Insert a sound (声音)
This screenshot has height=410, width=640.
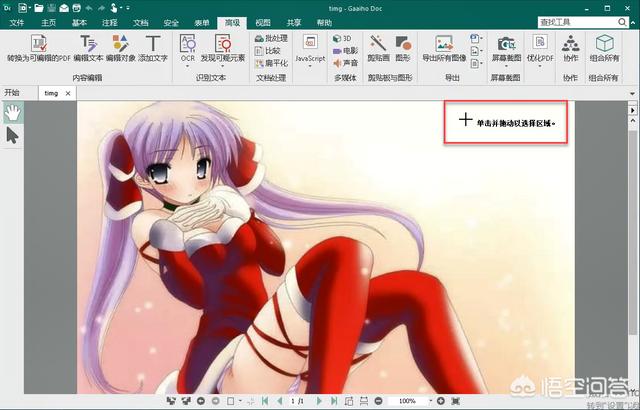(345, 63)
